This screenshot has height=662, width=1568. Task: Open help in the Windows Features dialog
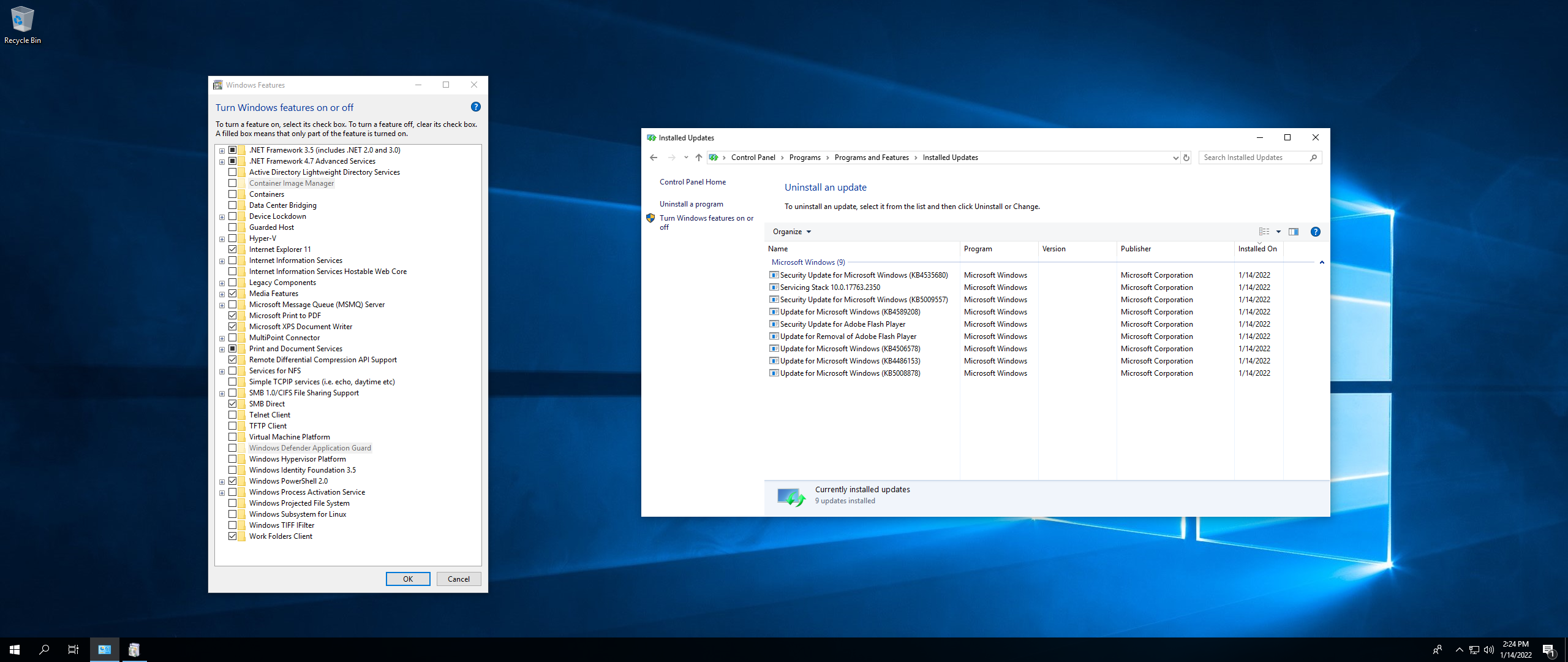click(475, 107)
